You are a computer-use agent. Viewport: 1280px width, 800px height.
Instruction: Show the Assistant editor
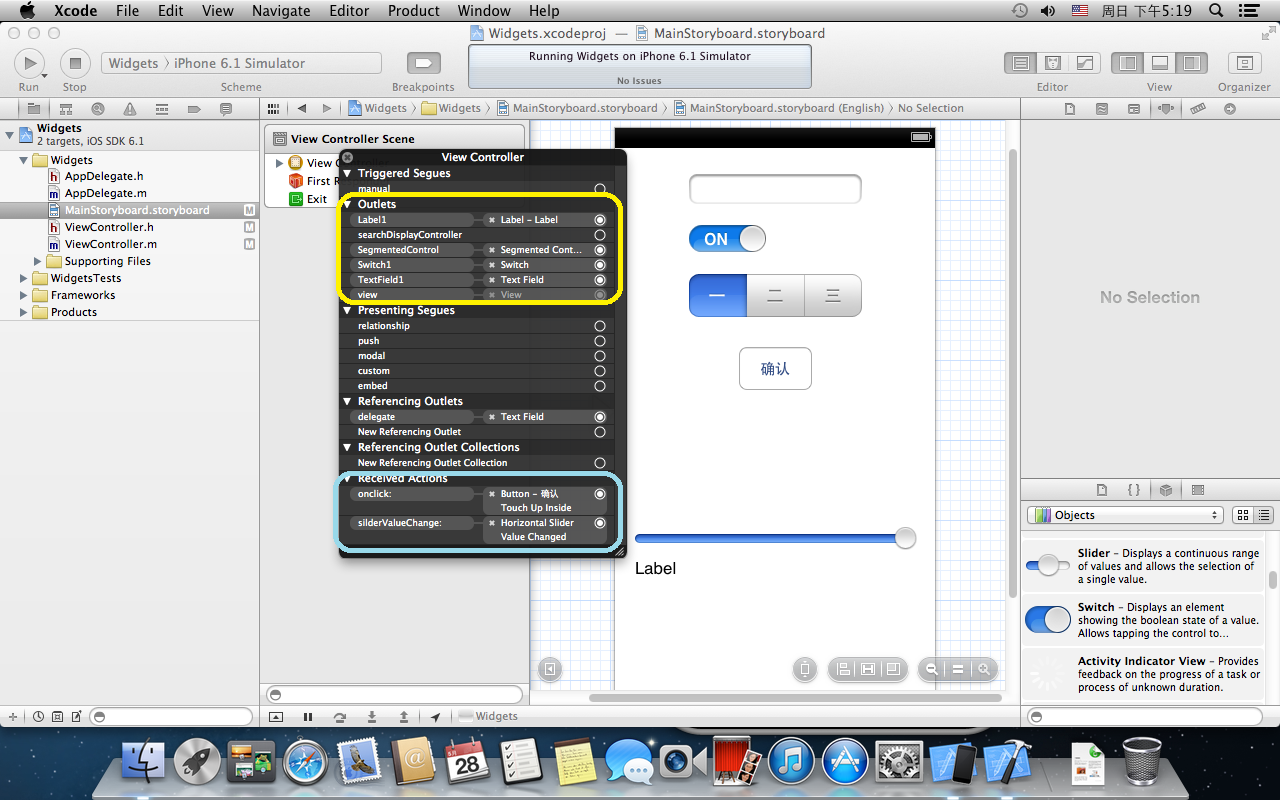point(1053,63)
